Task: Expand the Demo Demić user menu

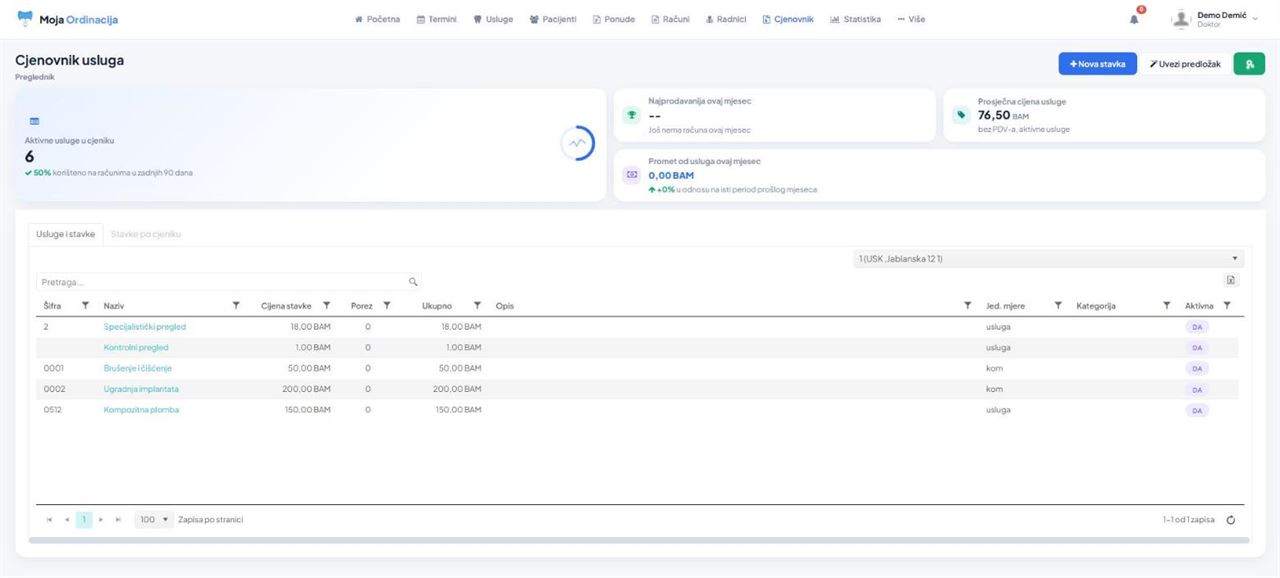Action: [x=1215, y=19]
